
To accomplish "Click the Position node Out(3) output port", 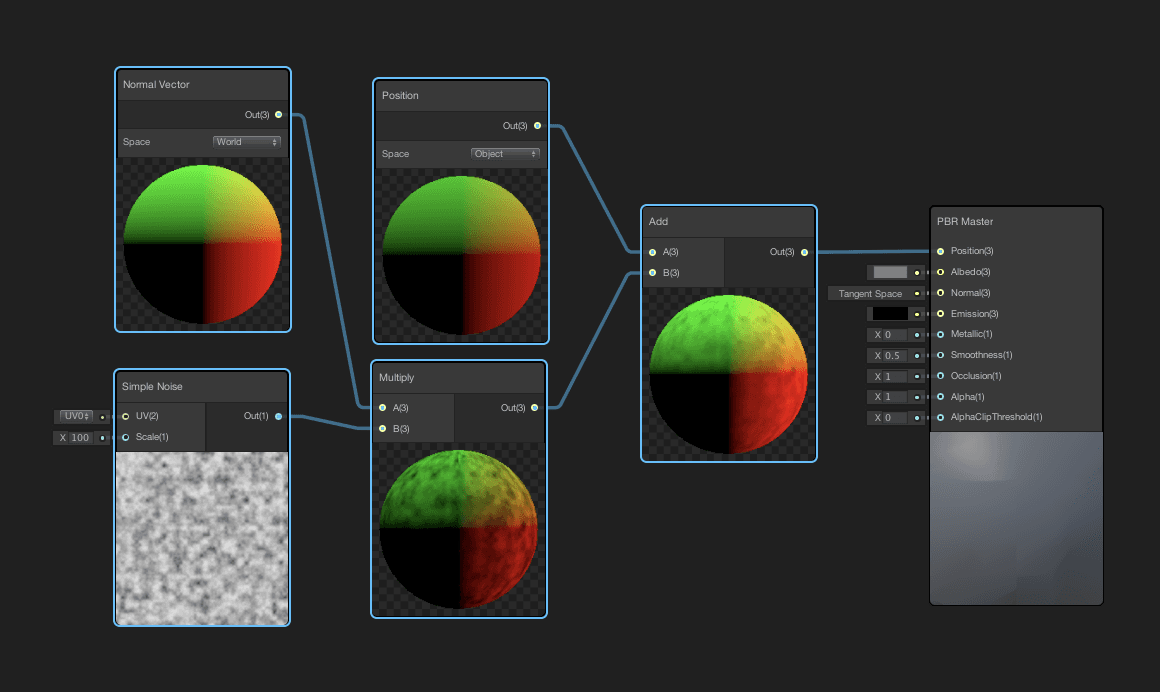I will [x=537, y=126].
